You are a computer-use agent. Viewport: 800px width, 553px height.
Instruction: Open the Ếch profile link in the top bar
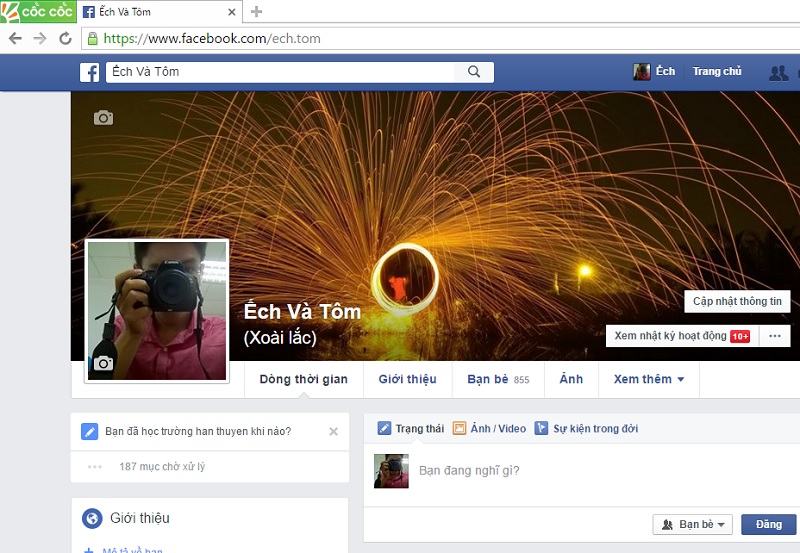point(665,71)
